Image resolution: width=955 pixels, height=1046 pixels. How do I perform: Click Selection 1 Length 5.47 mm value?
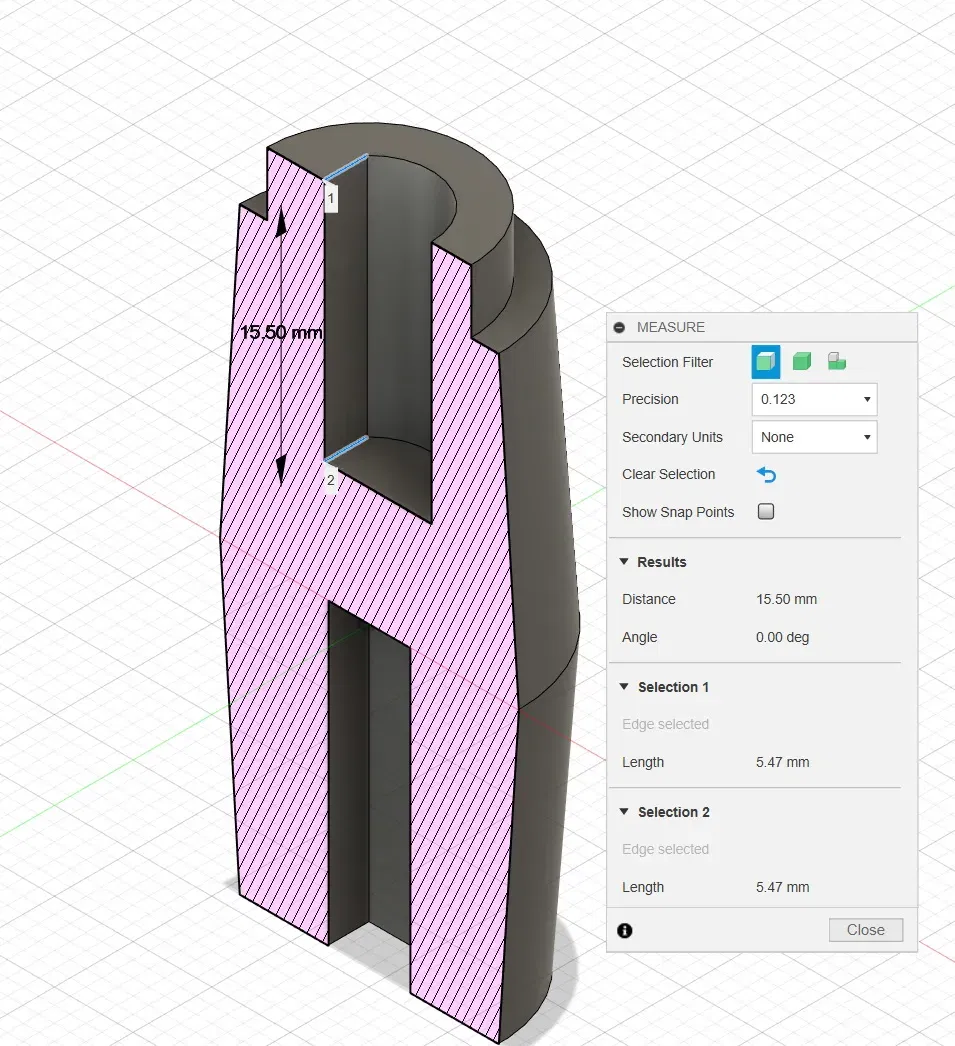coord(782,762)
